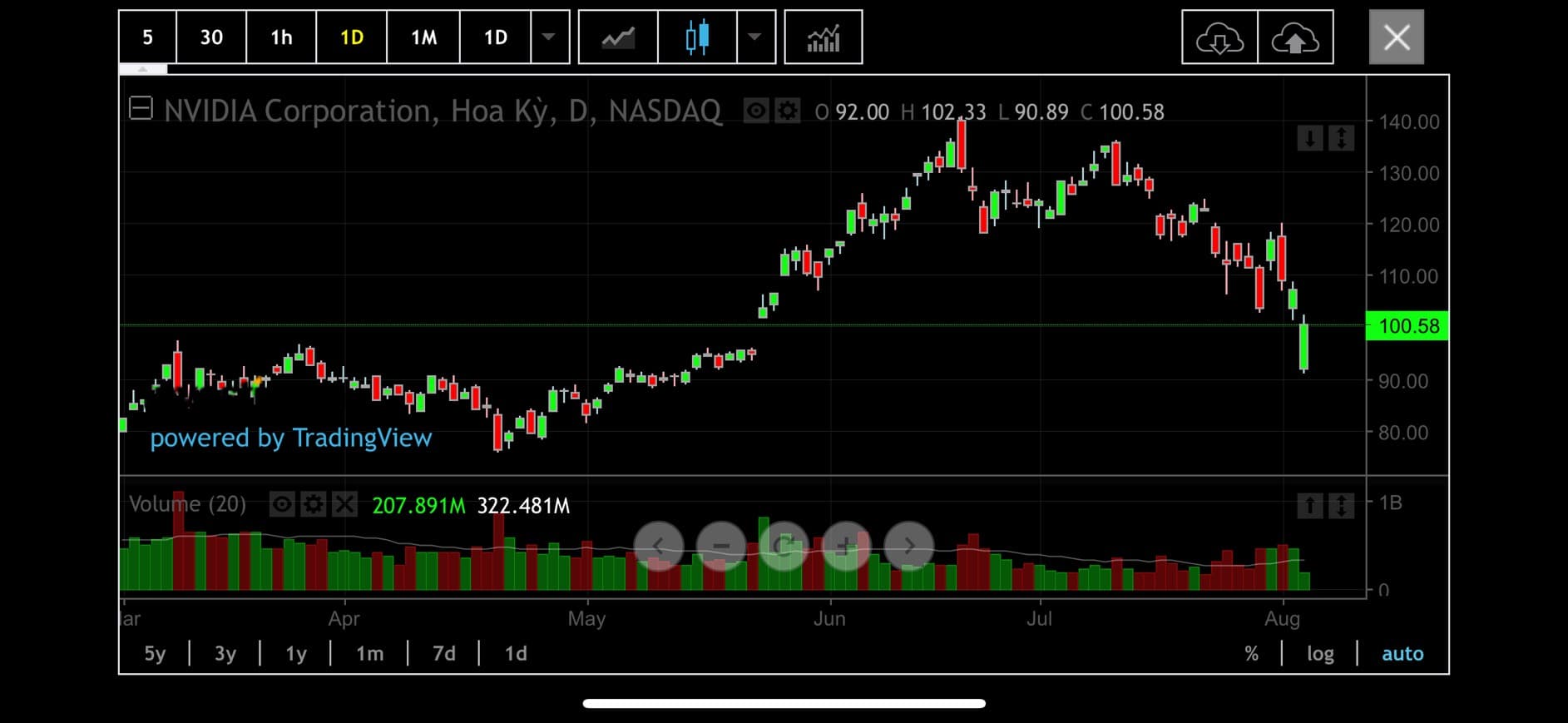Set date range to 1d
Screen dimensions: 1568x723
[x=516, y=654]
